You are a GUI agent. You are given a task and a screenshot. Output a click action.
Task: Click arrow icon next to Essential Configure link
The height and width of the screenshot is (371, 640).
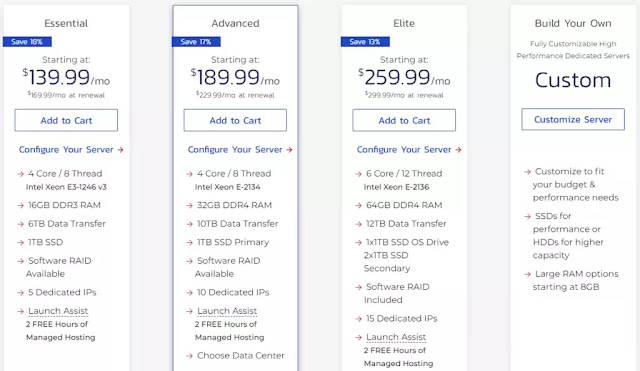[120, 150]
